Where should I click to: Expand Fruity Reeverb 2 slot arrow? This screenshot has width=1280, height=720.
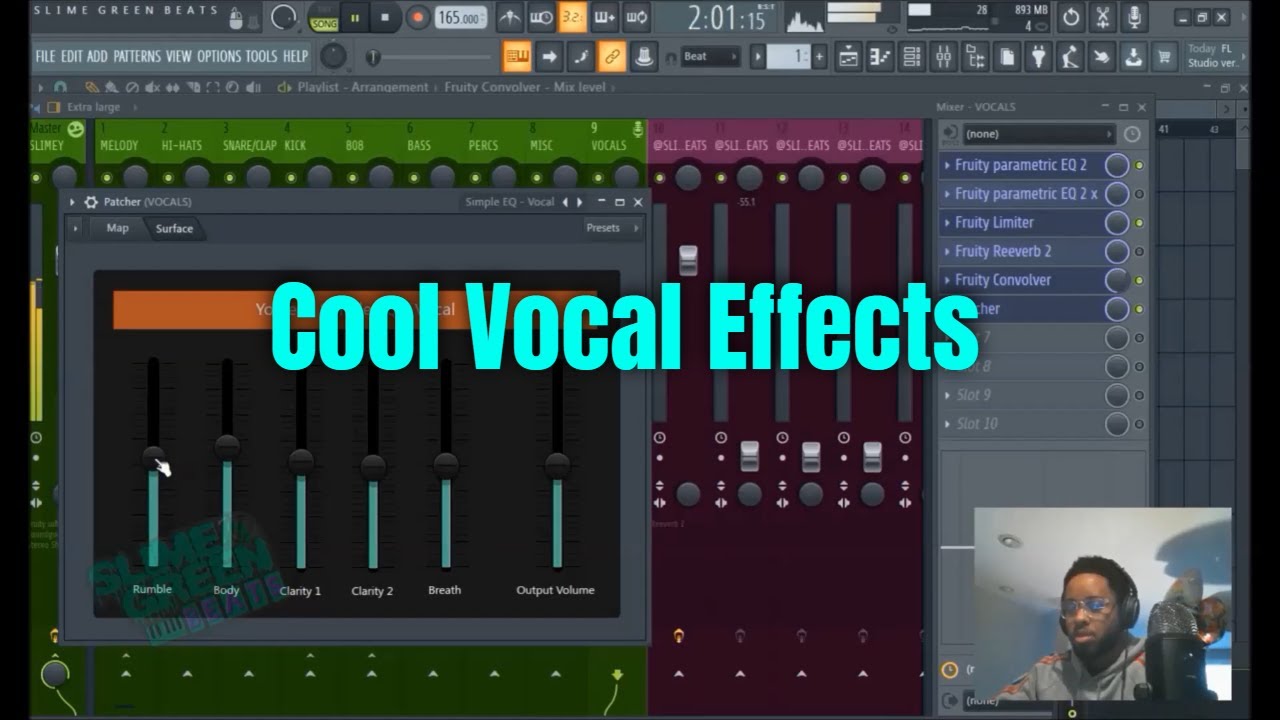click(947, 252)
